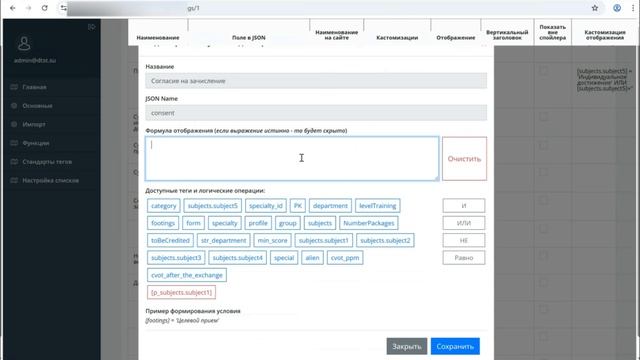Insert the footings tag

coord(163,223)
